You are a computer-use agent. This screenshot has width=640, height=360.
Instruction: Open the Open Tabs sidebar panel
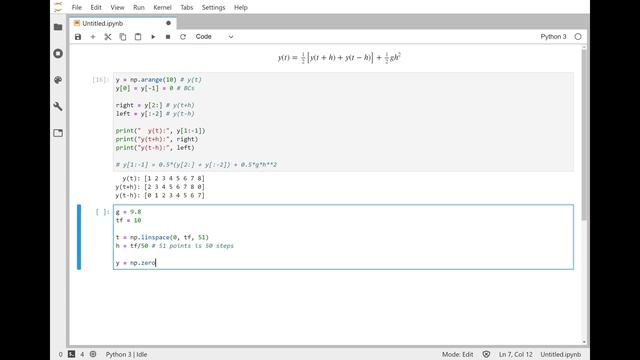(58, 133)
